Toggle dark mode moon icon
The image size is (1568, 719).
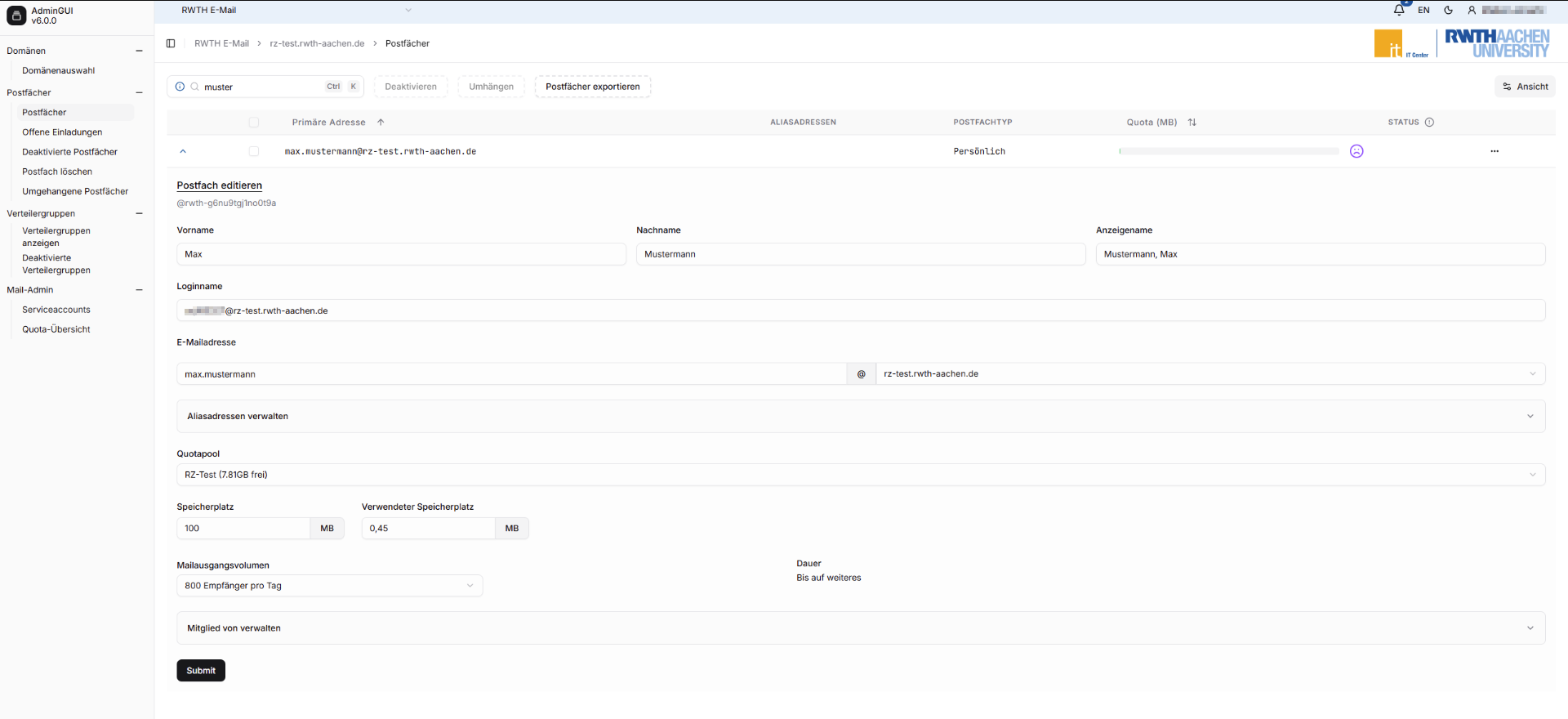pyautogui.click(x=1448, y=11)
